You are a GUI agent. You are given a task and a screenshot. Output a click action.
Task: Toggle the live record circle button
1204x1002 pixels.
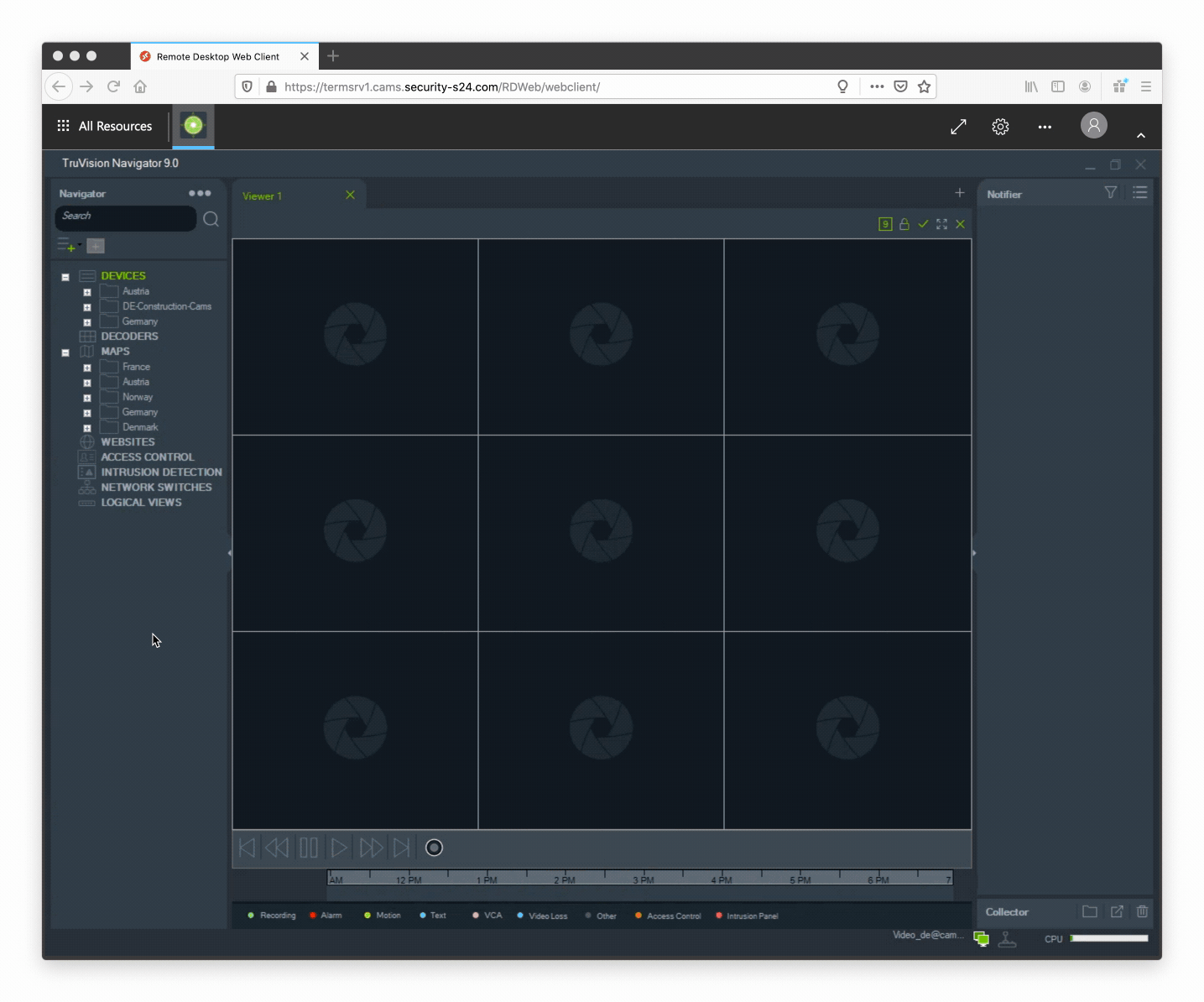tap(434, 848)
